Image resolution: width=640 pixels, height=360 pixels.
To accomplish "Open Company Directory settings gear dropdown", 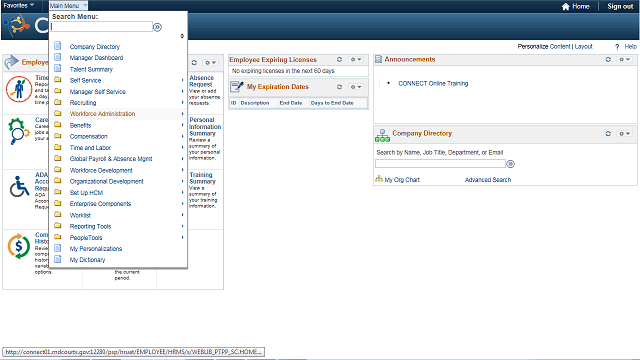I will 624,133.
